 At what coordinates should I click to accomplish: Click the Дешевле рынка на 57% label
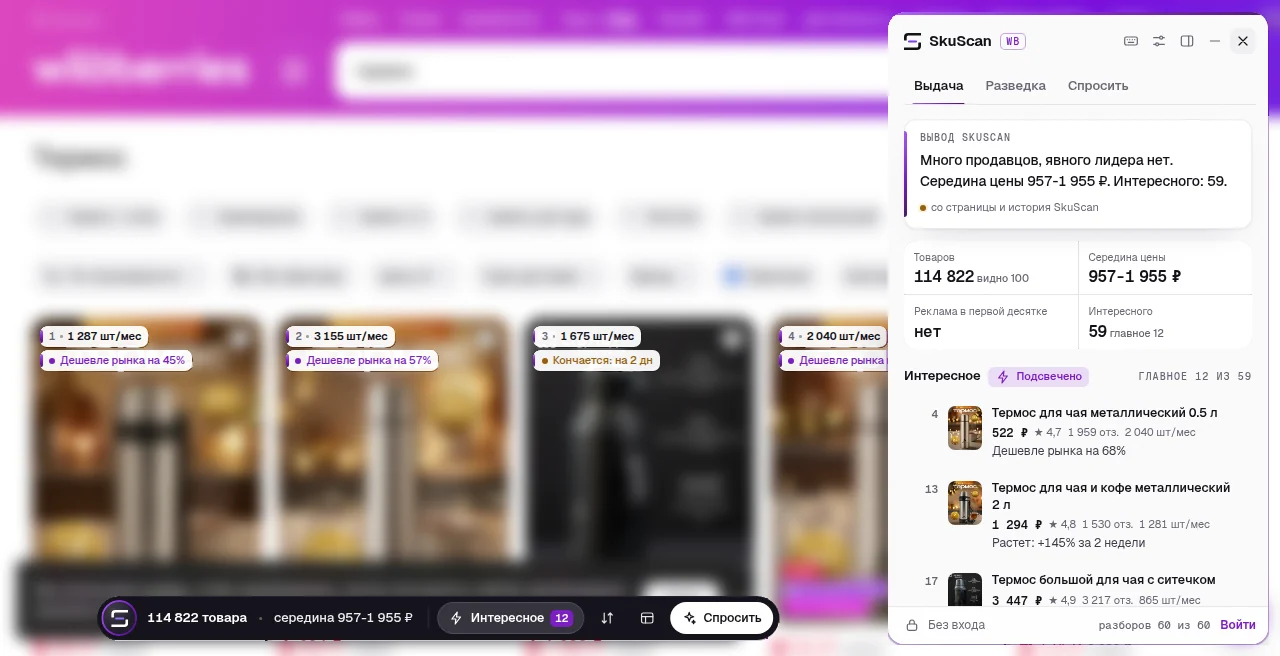362,360
